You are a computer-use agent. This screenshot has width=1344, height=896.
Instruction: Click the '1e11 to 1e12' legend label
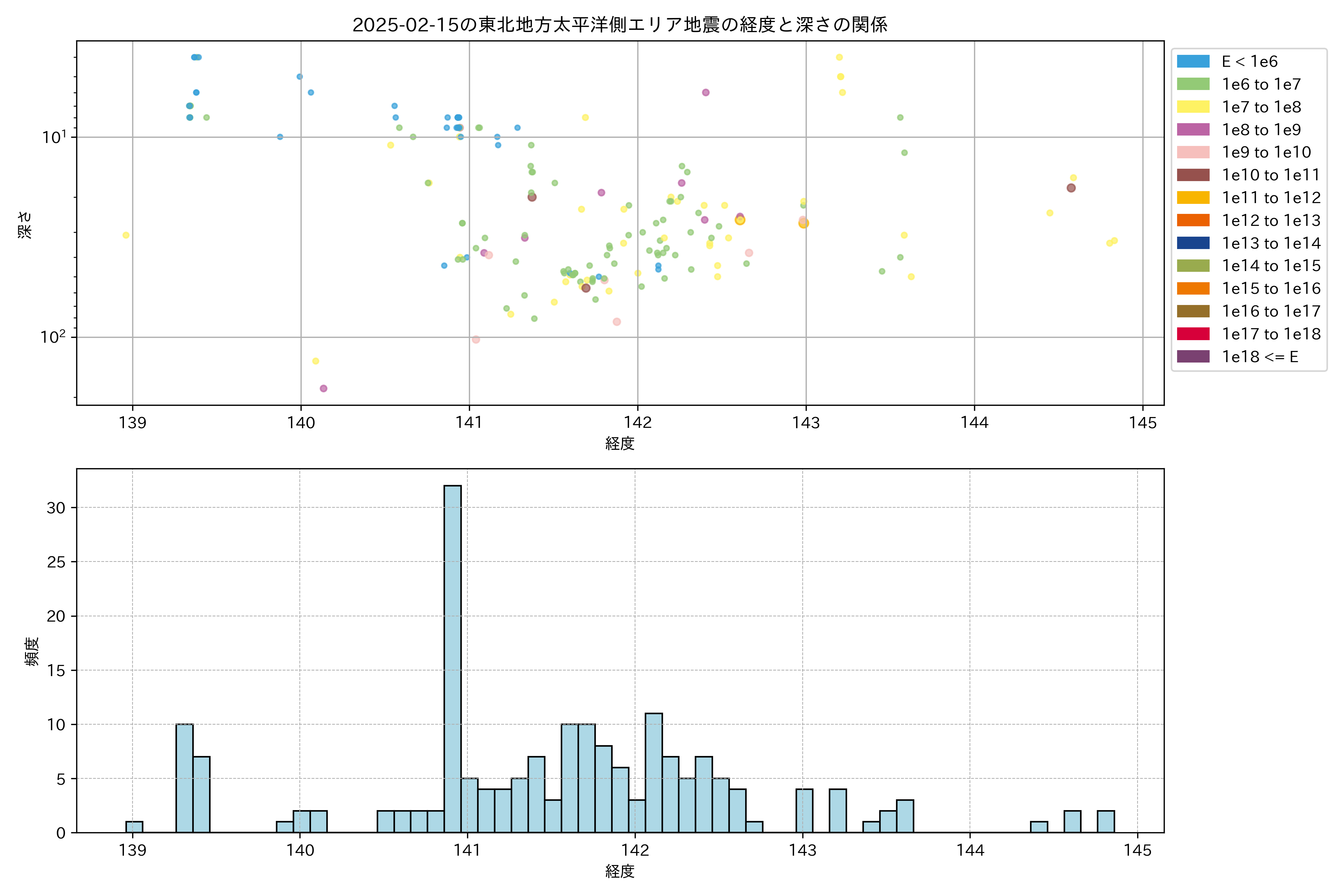(x=1271, y=198)
